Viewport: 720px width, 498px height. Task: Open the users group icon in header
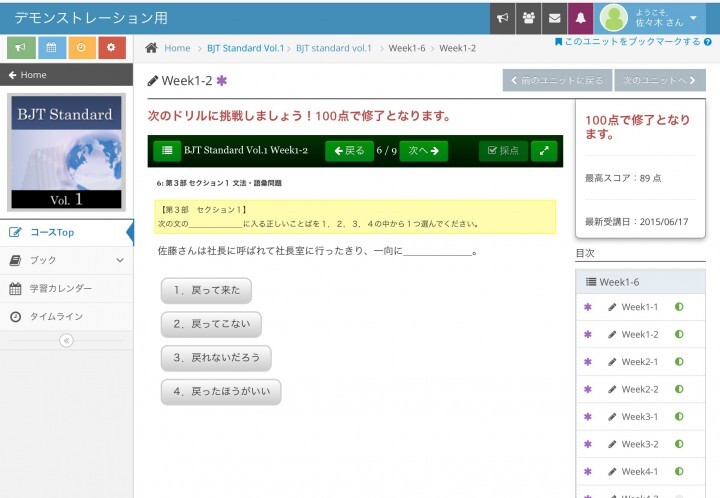coord(529,18)
